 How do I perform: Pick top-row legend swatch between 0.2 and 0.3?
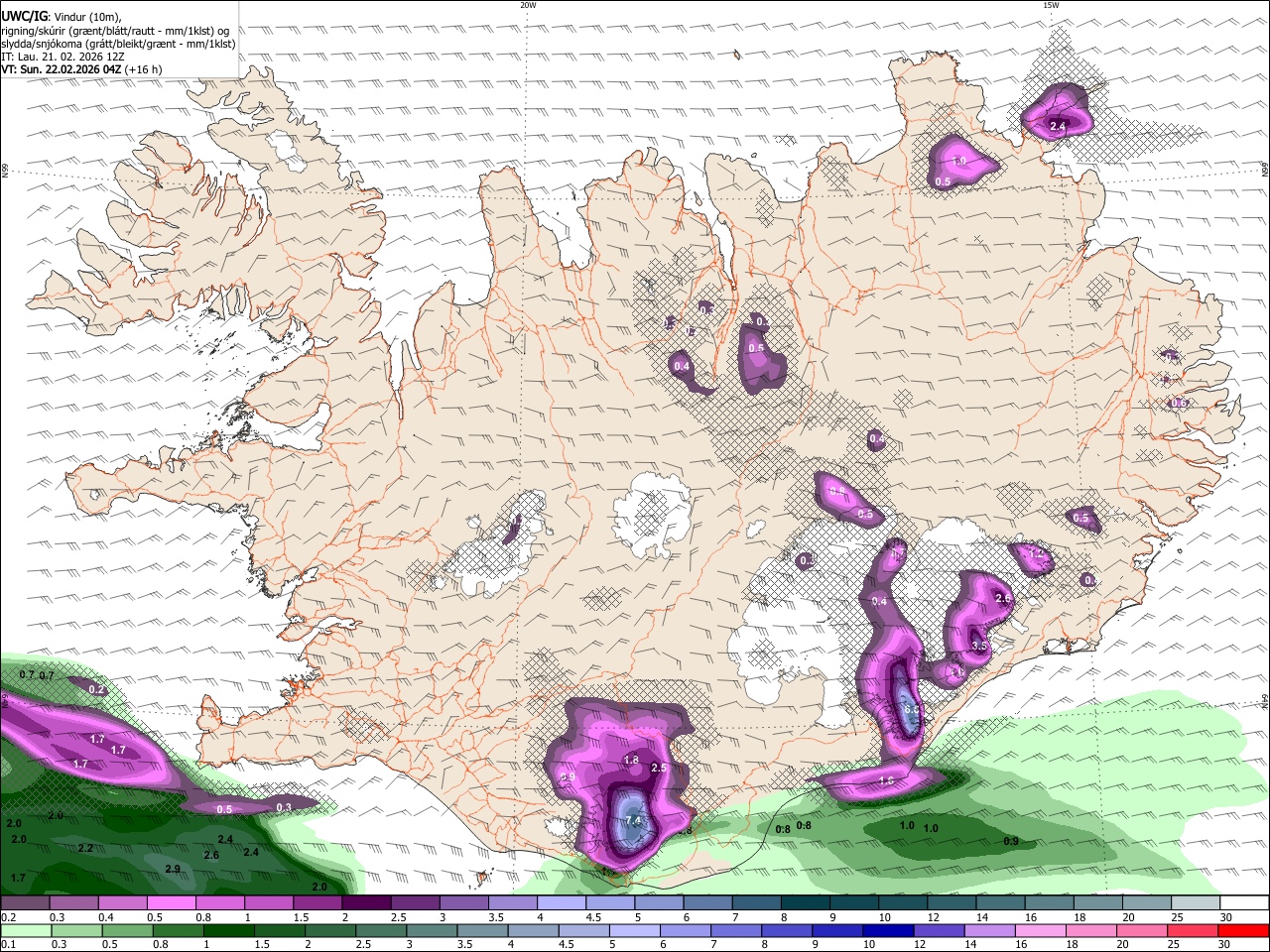(x=25, y=904)
